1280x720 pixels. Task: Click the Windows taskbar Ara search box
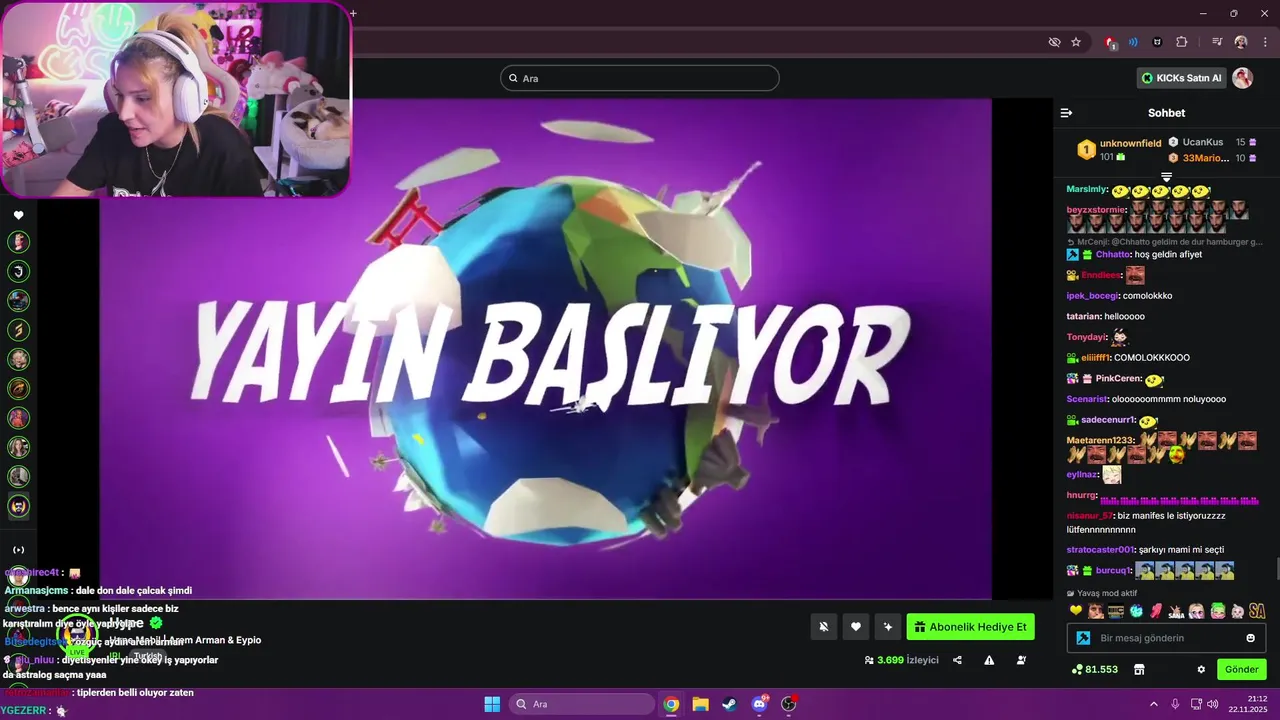(x=580, y=704)
